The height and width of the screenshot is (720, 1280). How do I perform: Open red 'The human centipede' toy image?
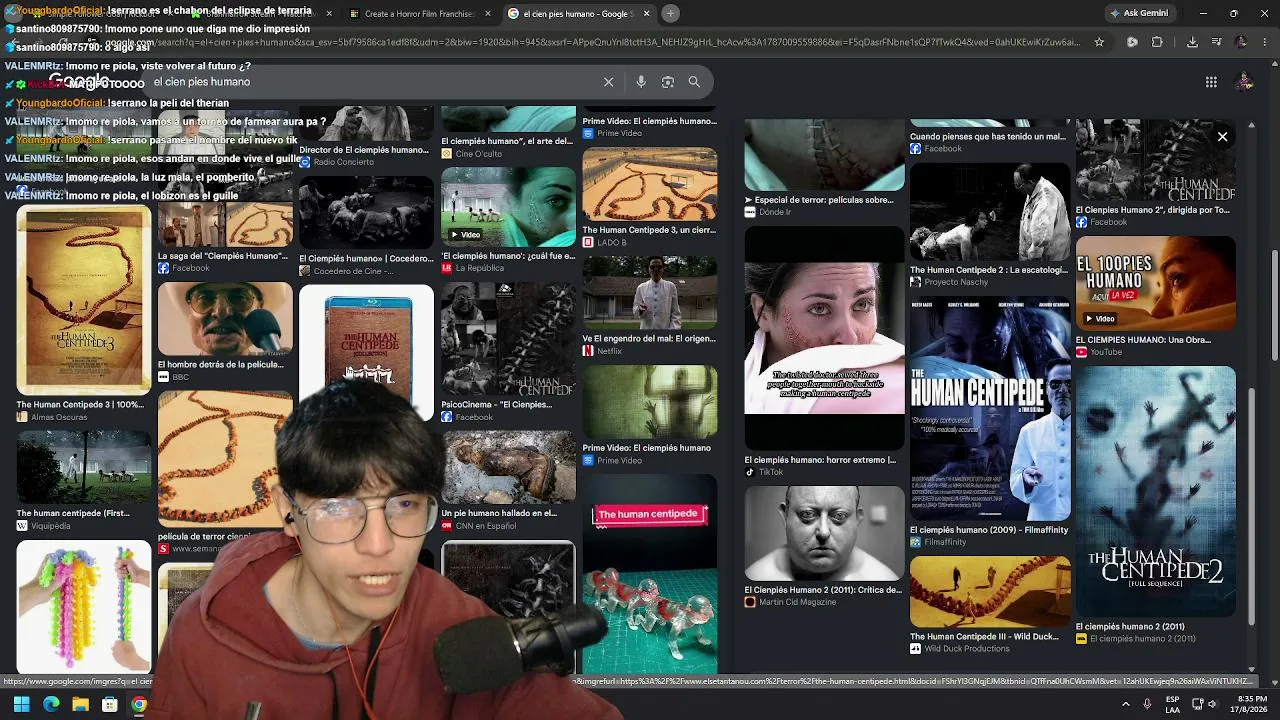(650, 575)
